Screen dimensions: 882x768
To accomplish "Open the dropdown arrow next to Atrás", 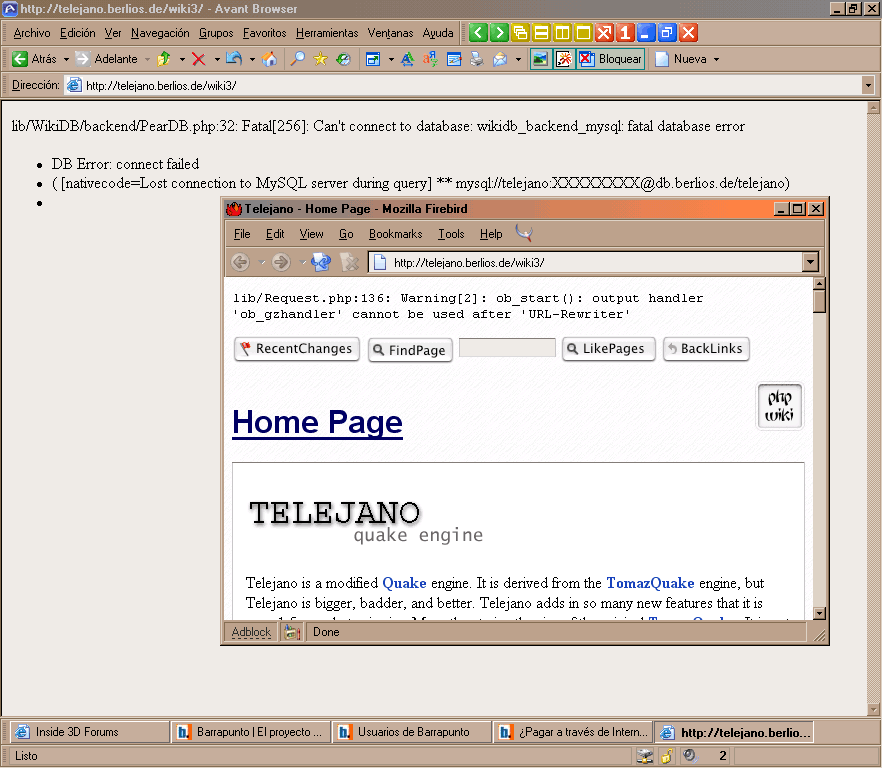I will (x=66, y=59).
